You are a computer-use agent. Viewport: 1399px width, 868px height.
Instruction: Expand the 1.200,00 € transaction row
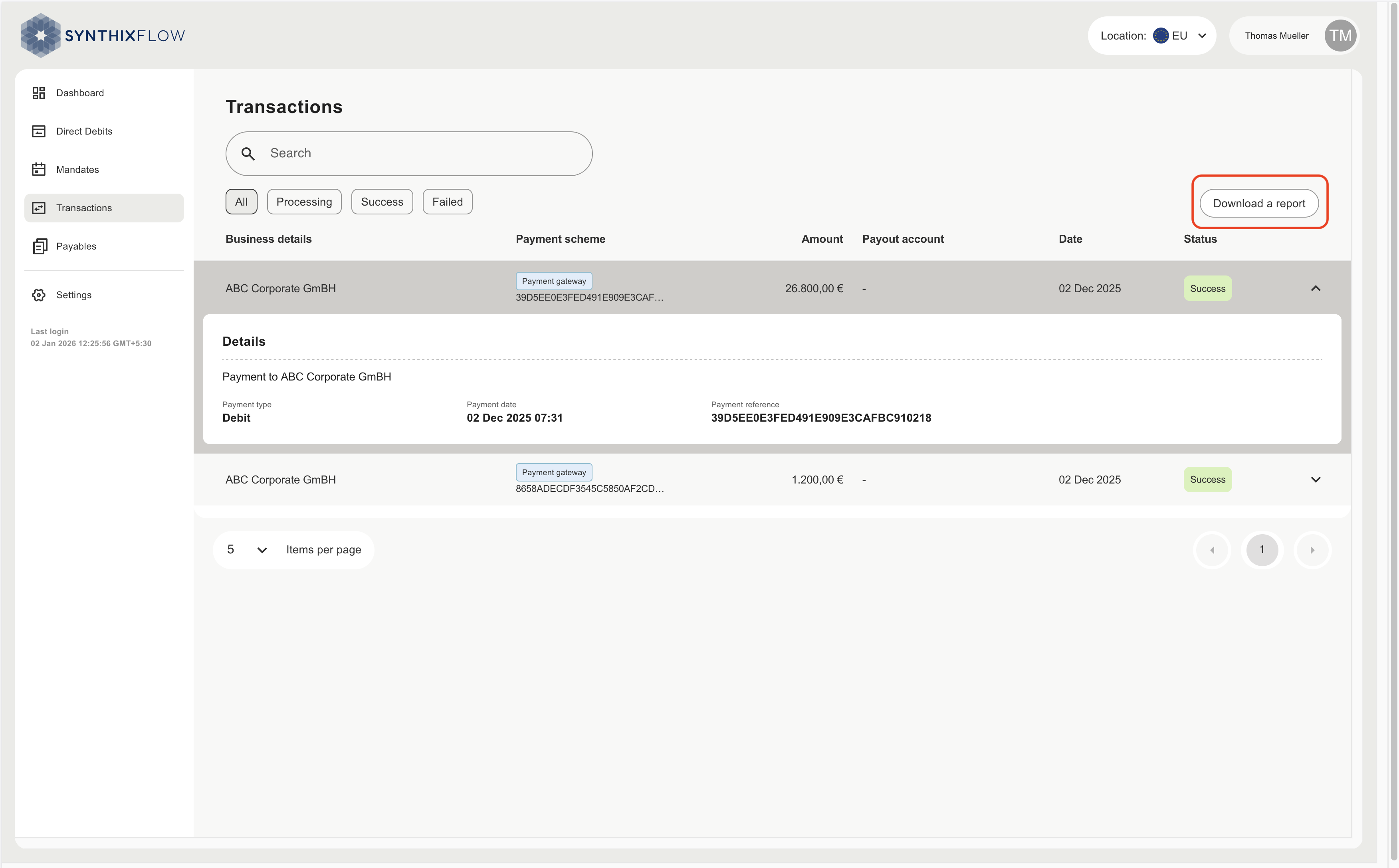click(x=1315, y=480)
